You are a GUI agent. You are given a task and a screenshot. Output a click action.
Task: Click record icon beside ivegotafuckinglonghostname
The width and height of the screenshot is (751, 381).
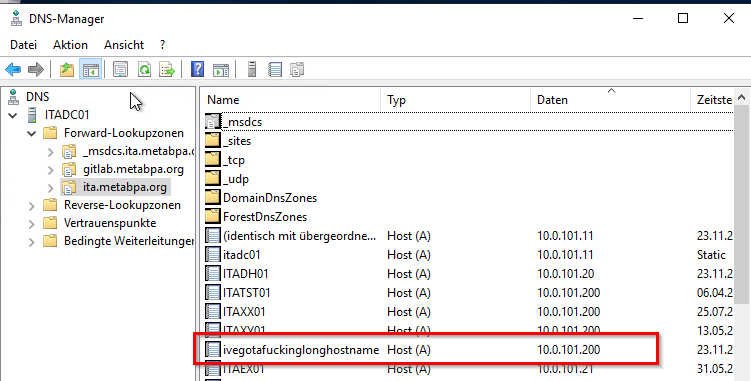(x=213, y=350)
